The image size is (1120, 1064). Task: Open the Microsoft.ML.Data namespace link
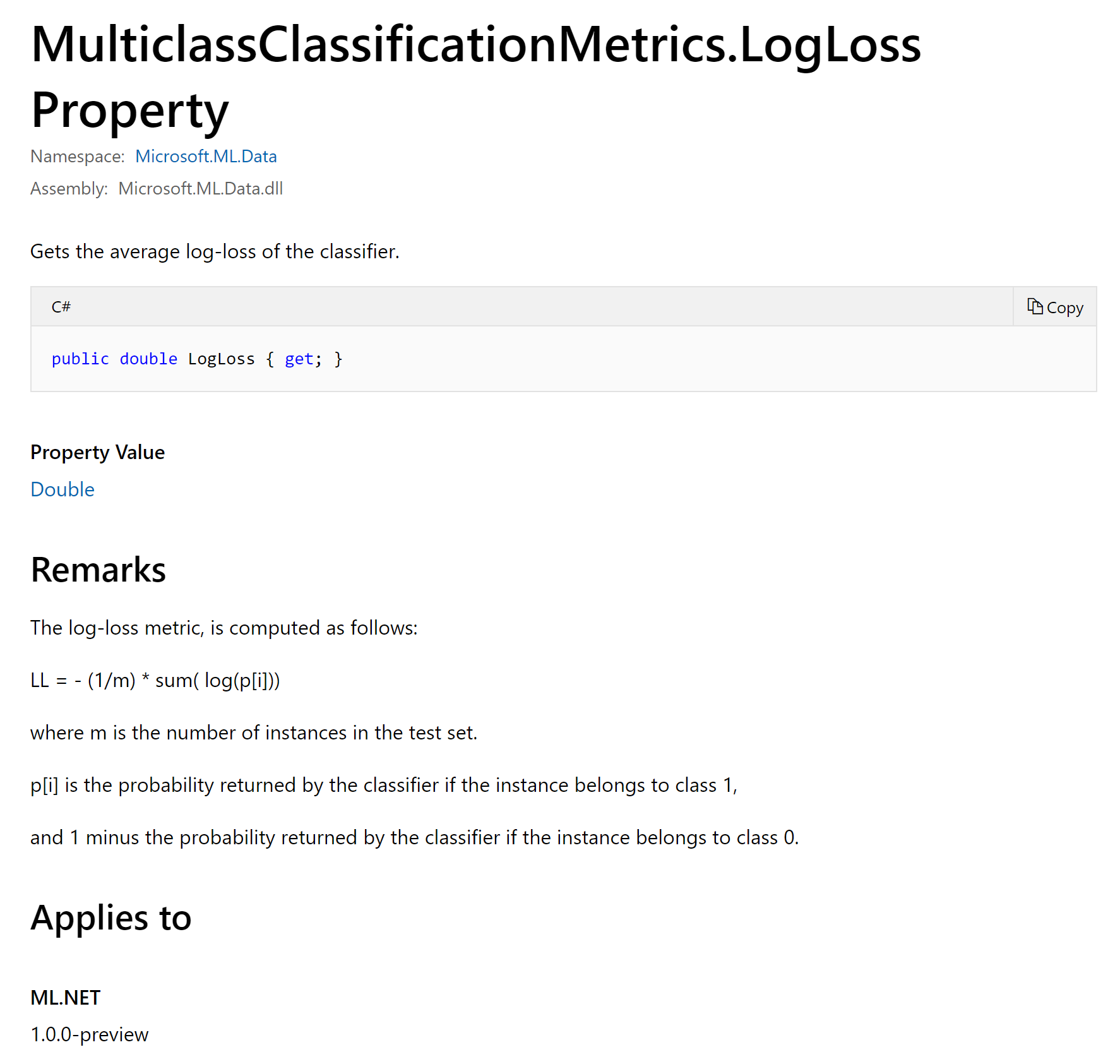coord(206,156)
